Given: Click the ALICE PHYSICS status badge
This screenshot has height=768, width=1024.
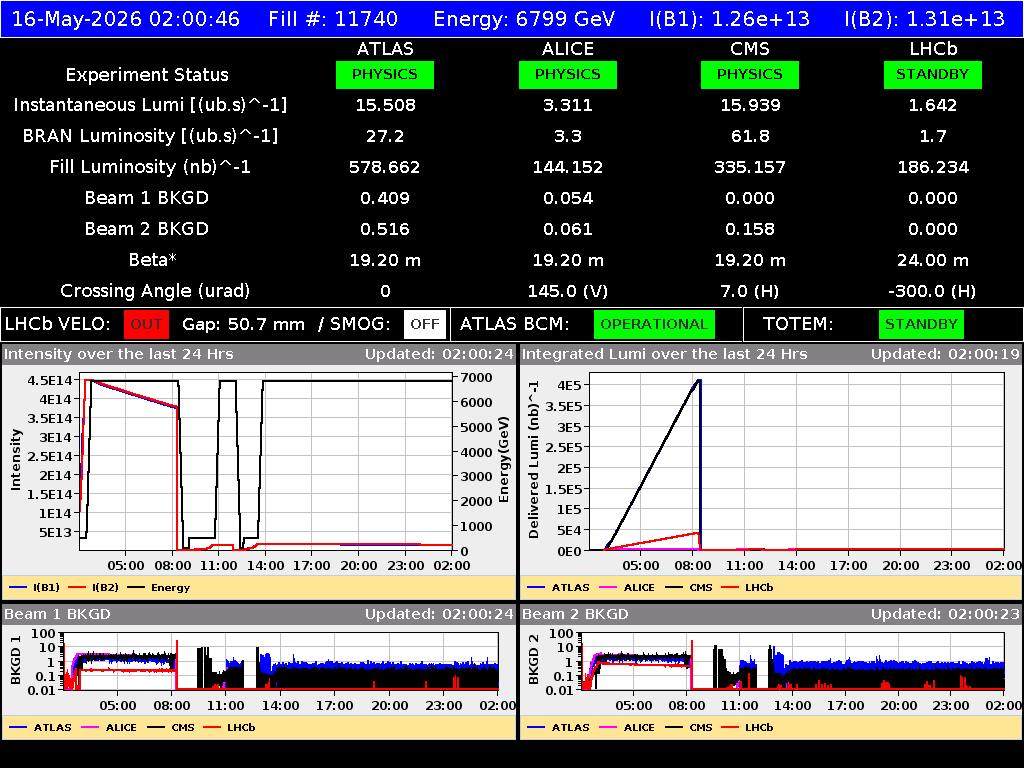Looking at the screenshot, I should pyautogui.click(x=568, y=74).
